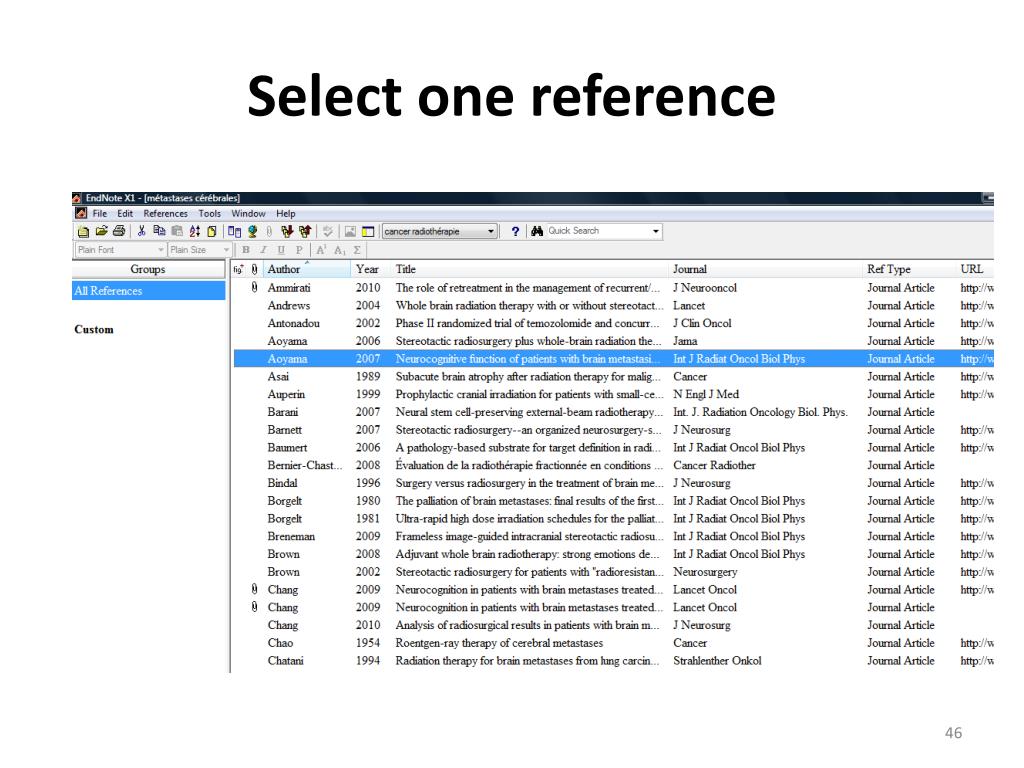Open the Tools menu
The width and height of the screenshot is (1024, 768).
coord(210,213)
